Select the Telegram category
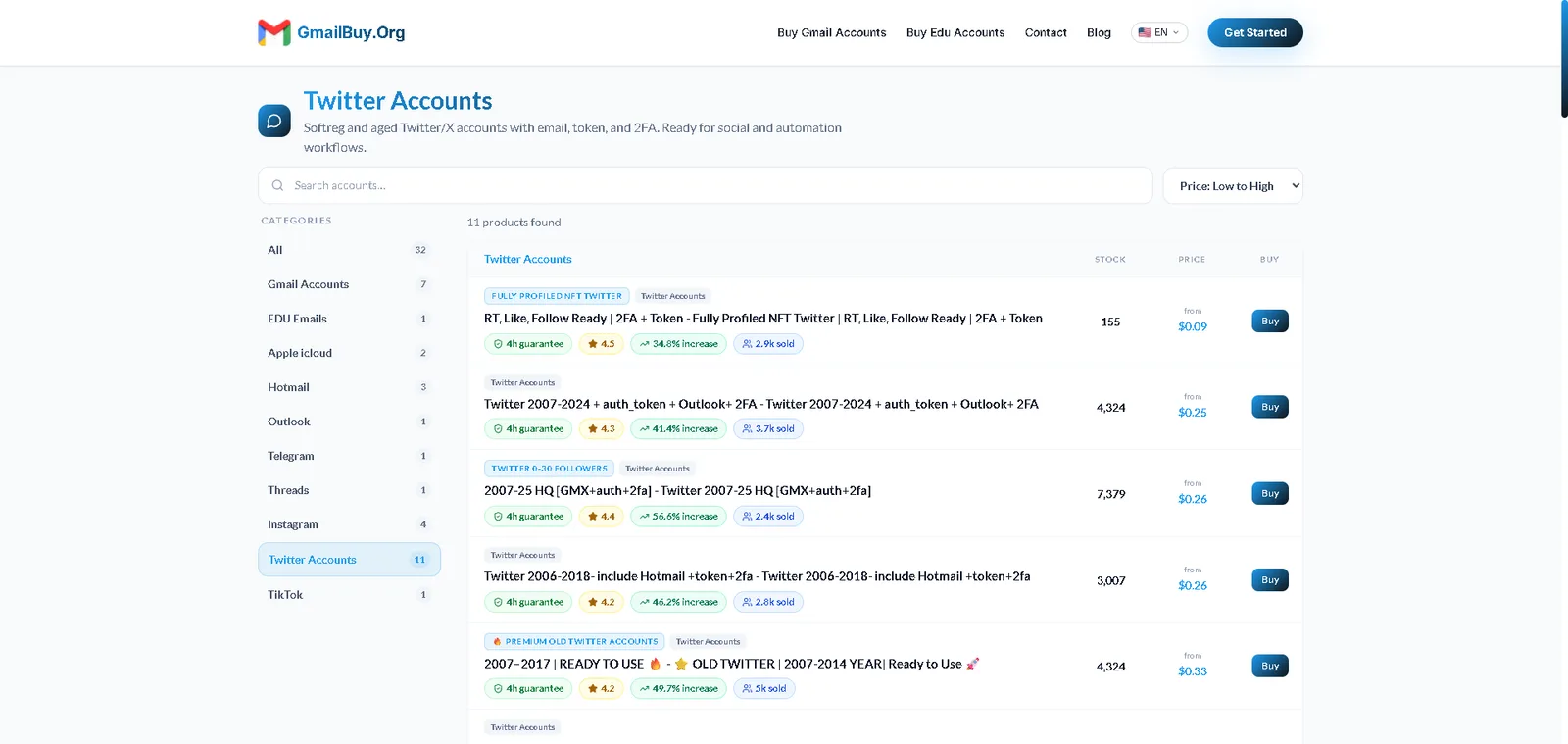The image size is (1568, 744). tap(349, 456)
